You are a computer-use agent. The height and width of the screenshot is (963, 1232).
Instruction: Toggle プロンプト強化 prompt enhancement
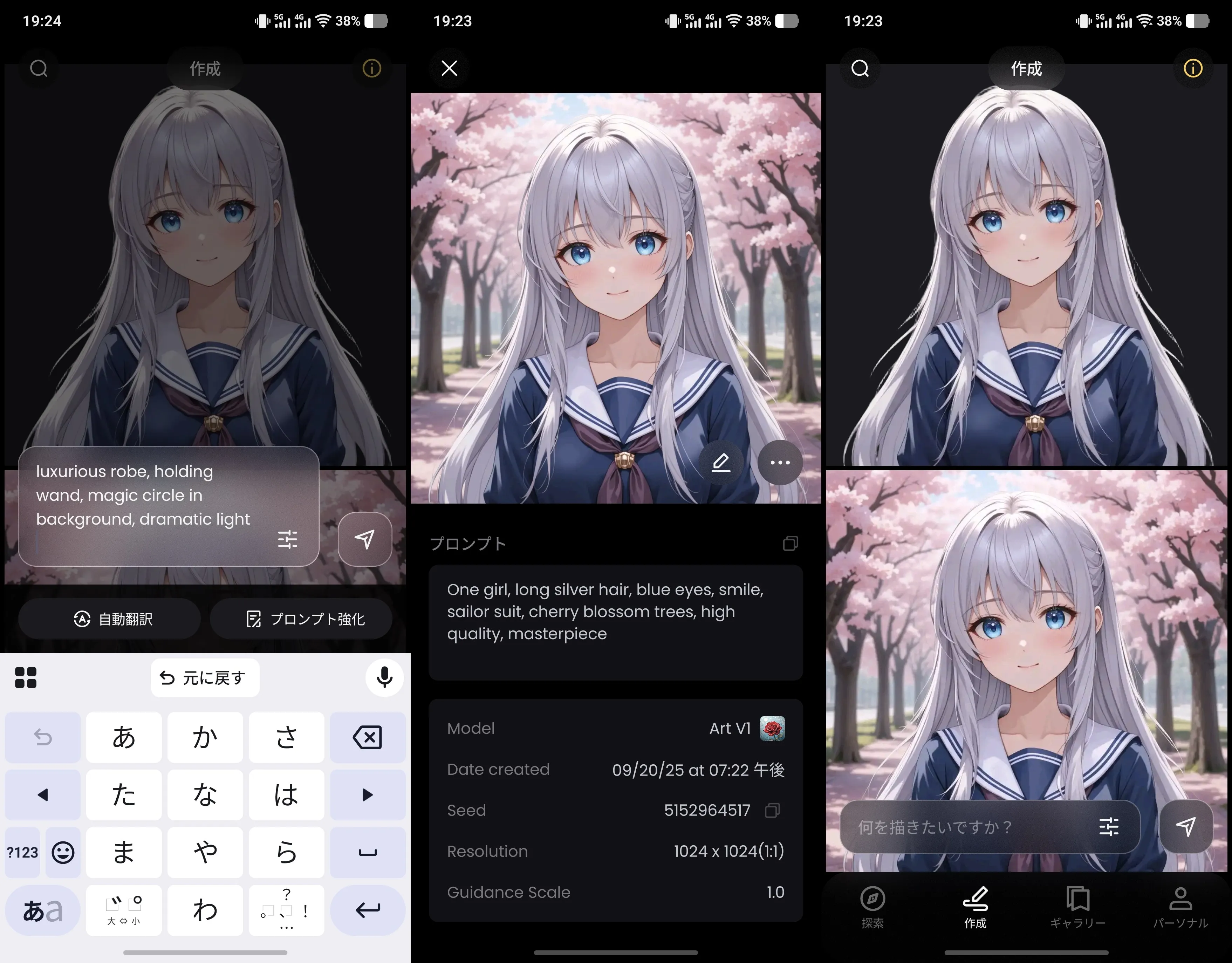point(301,619)
